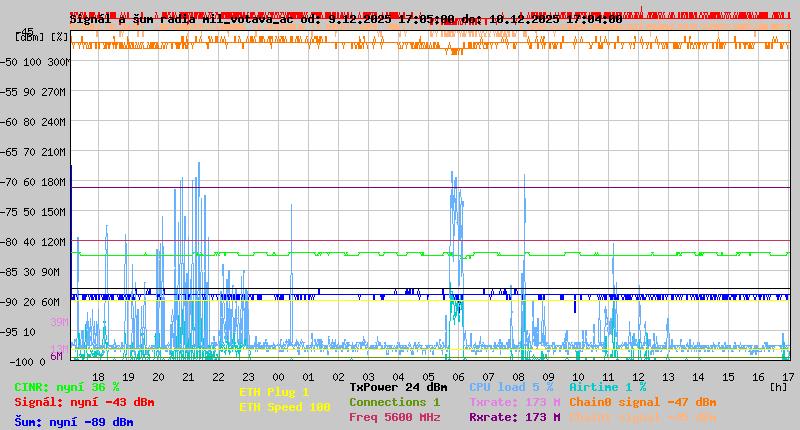Image resolution: width=800 pixels, height=430 pixels.
Task: Select the 'Signál: nyní -43 dBm' legend entry
Action: 84,402
